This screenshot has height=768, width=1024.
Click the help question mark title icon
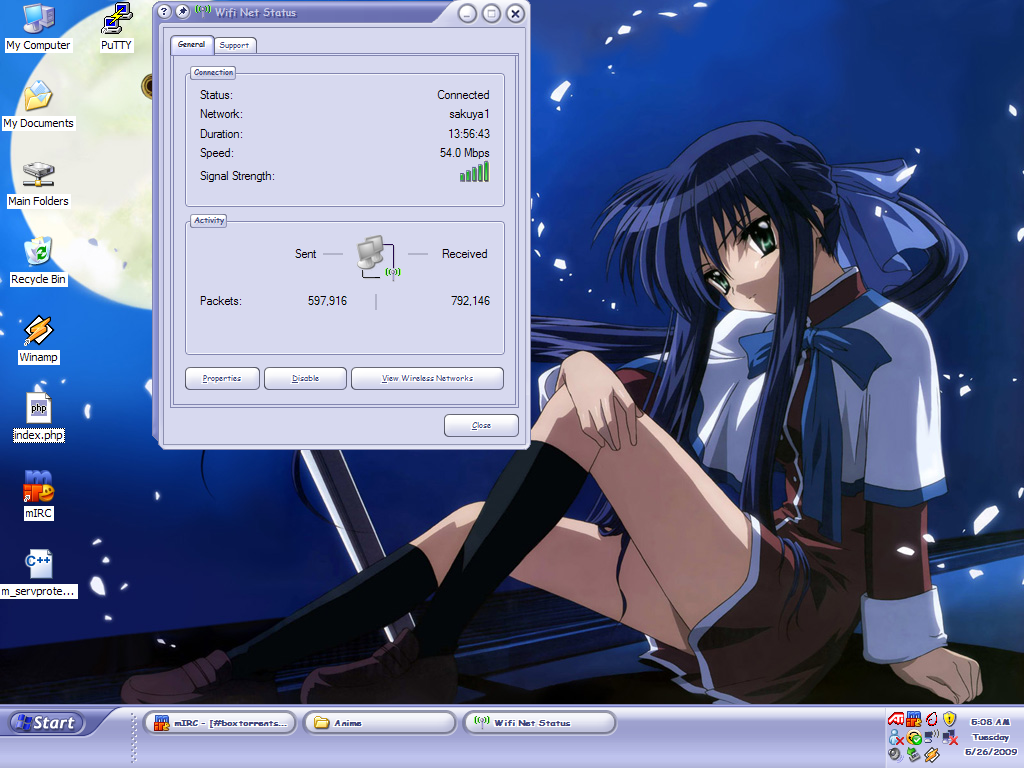164,11
